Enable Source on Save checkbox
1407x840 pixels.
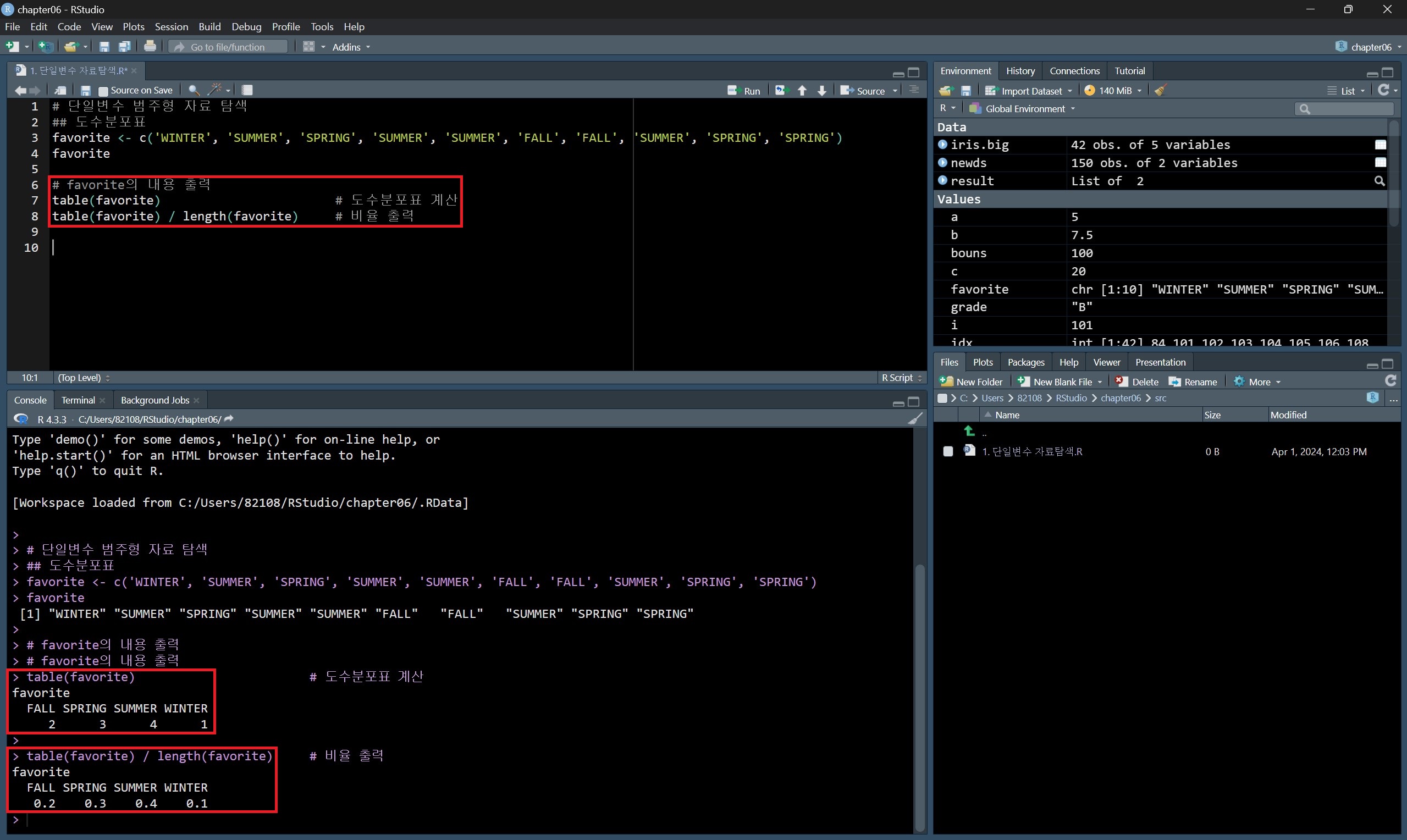coord(103,91)
